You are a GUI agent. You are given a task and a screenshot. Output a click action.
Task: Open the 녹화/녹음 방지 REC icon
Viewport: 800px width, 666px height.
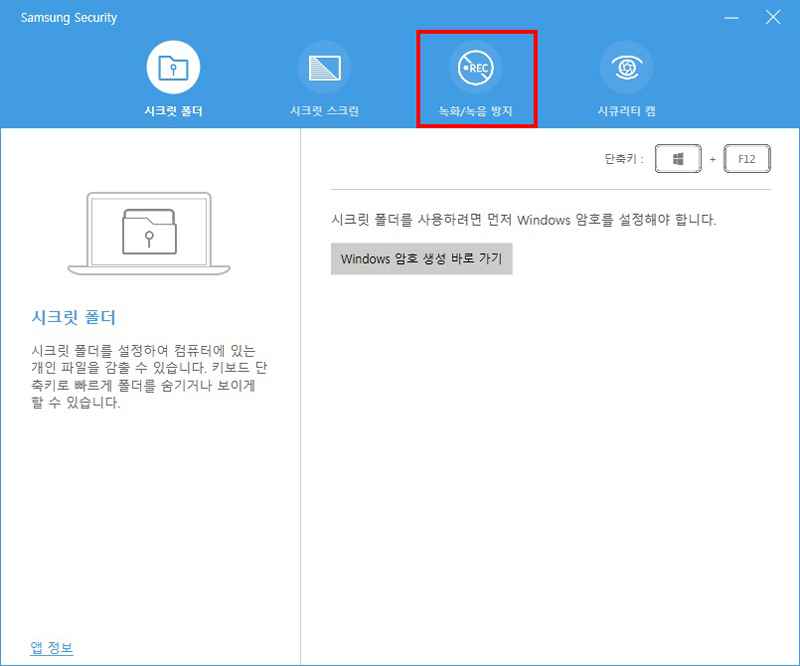tap(476, 67)
